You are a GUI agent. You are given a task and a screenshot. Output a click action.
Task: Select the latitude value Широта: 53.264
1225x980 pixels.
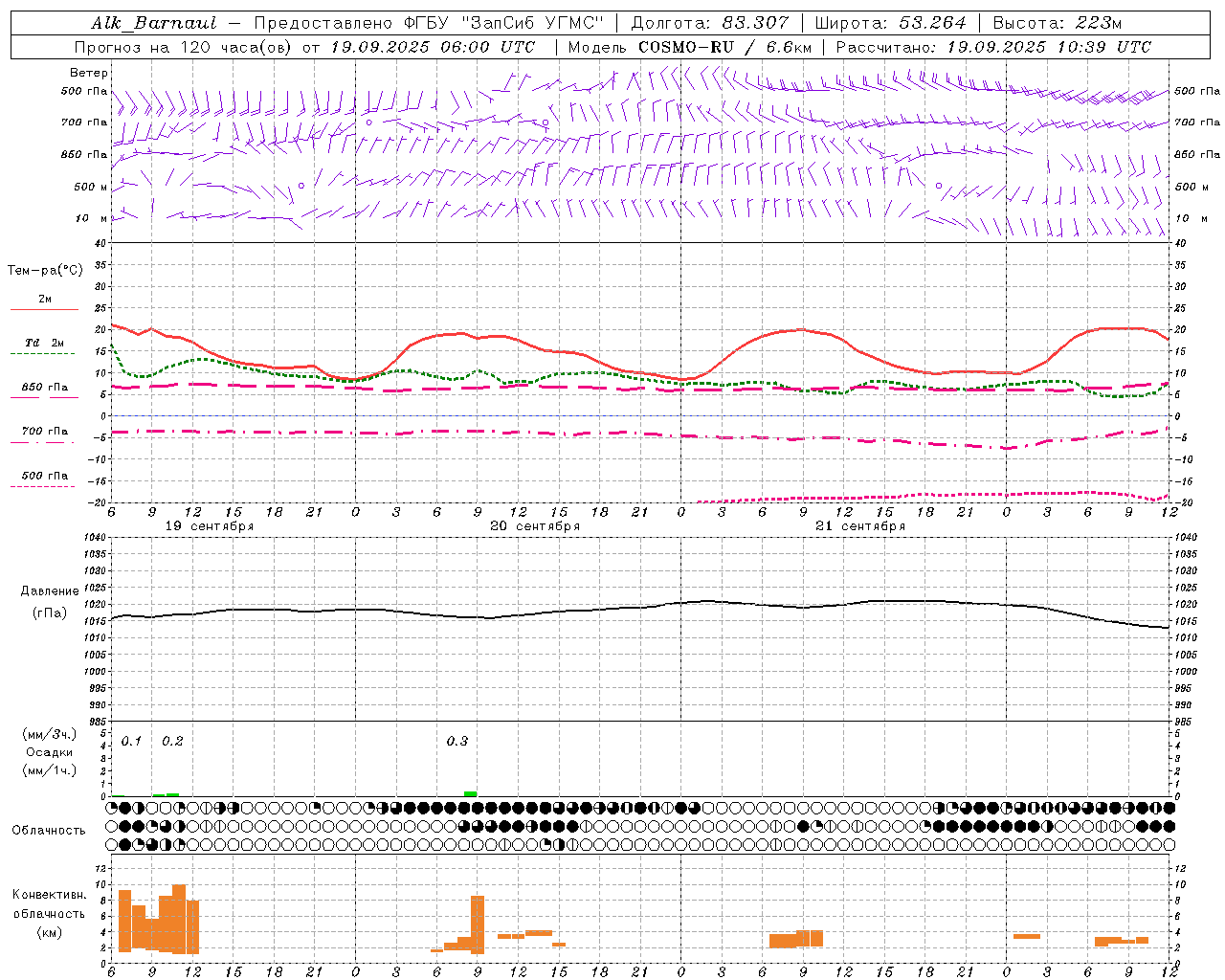point(891,23)
